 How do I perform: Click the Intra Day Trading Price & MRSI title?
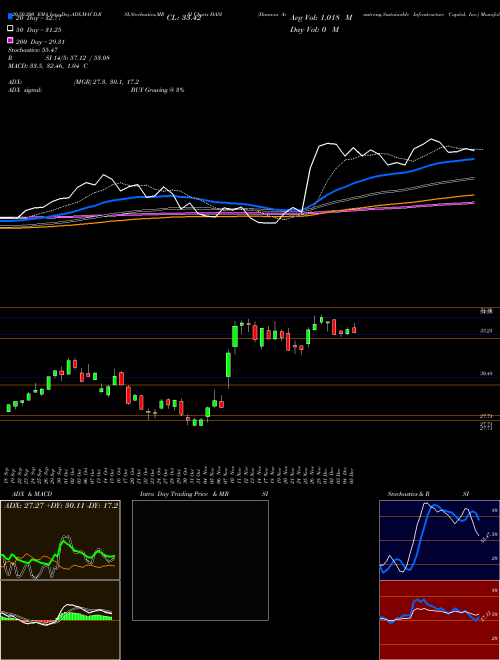click(204, 494)
